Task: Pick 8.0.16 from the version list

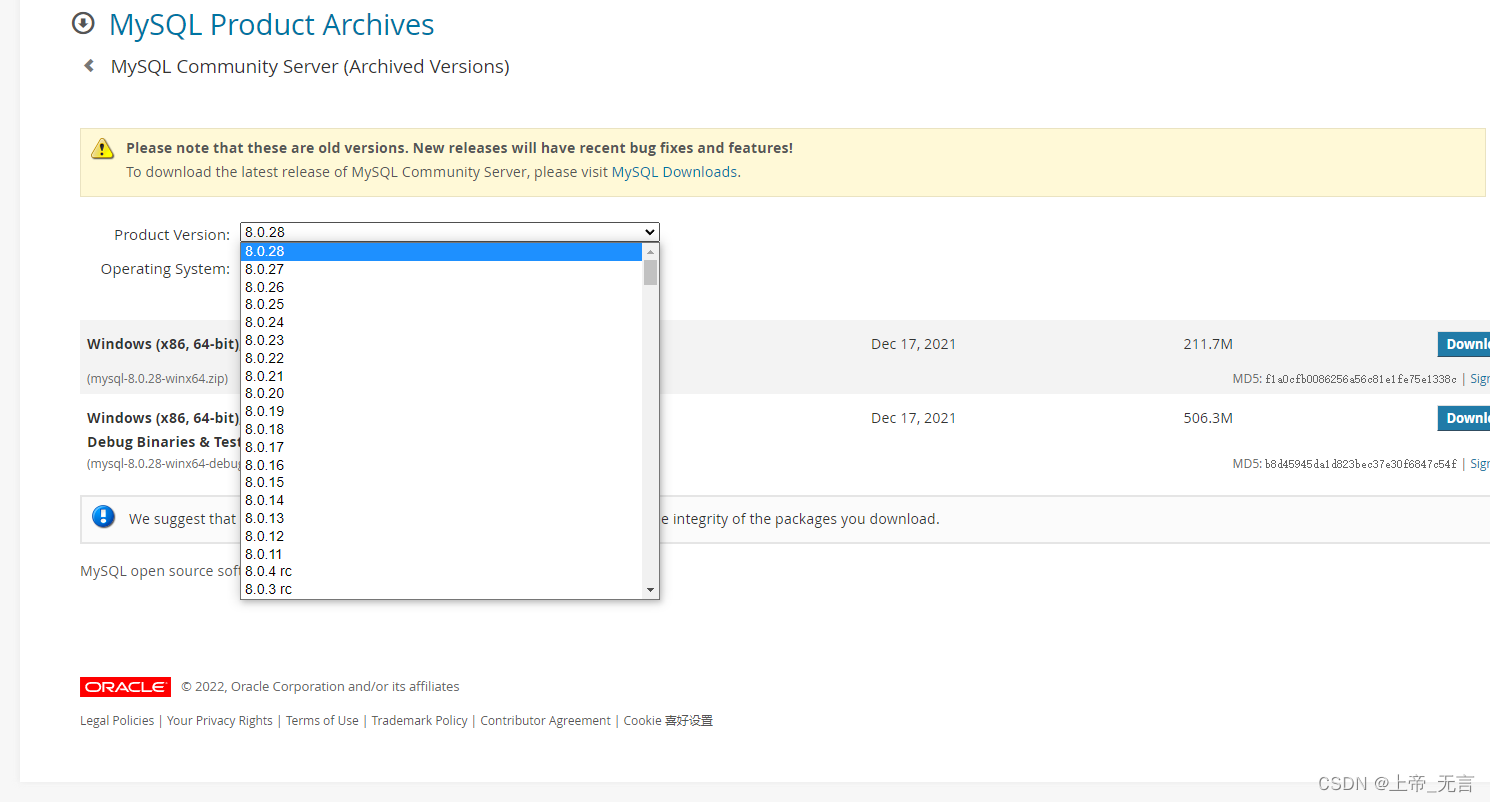Action: [x=441, y=465]
